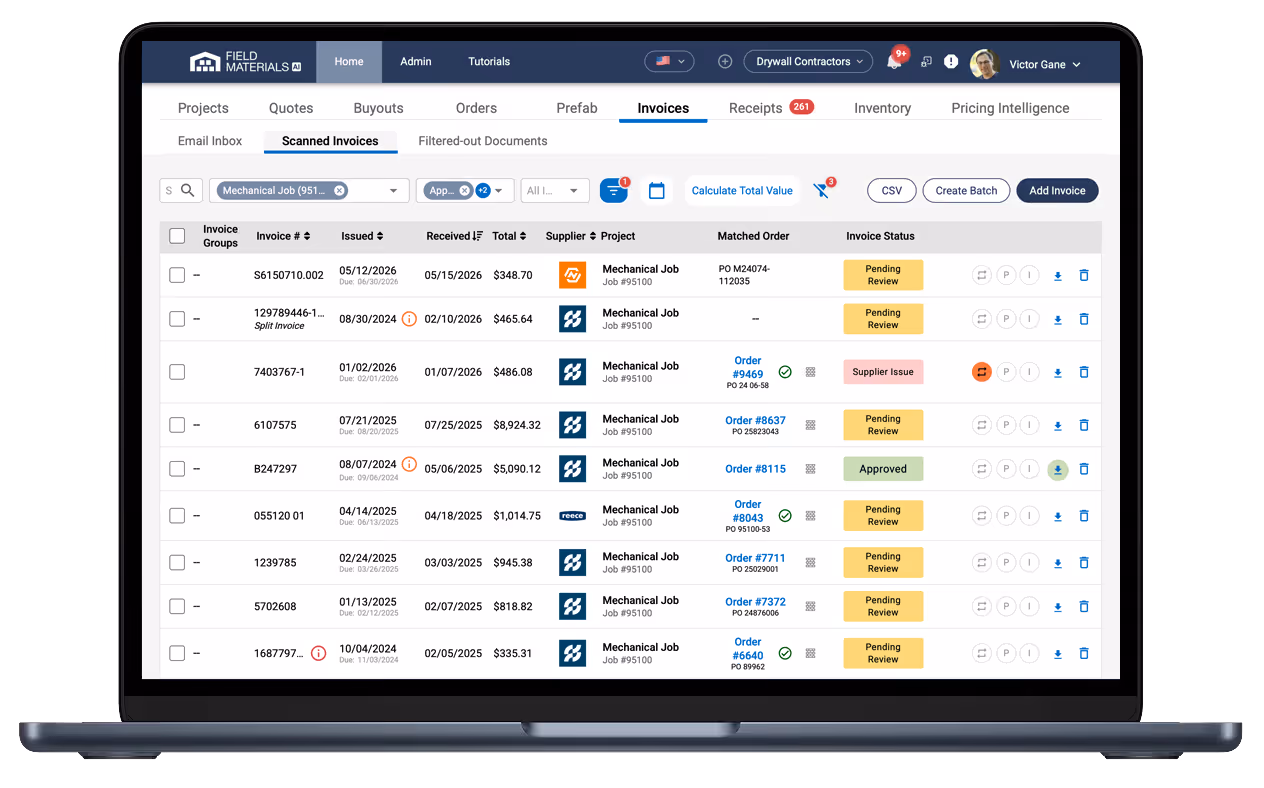Check the box for invoice 6107575
1264x788 pixels.
177,425
